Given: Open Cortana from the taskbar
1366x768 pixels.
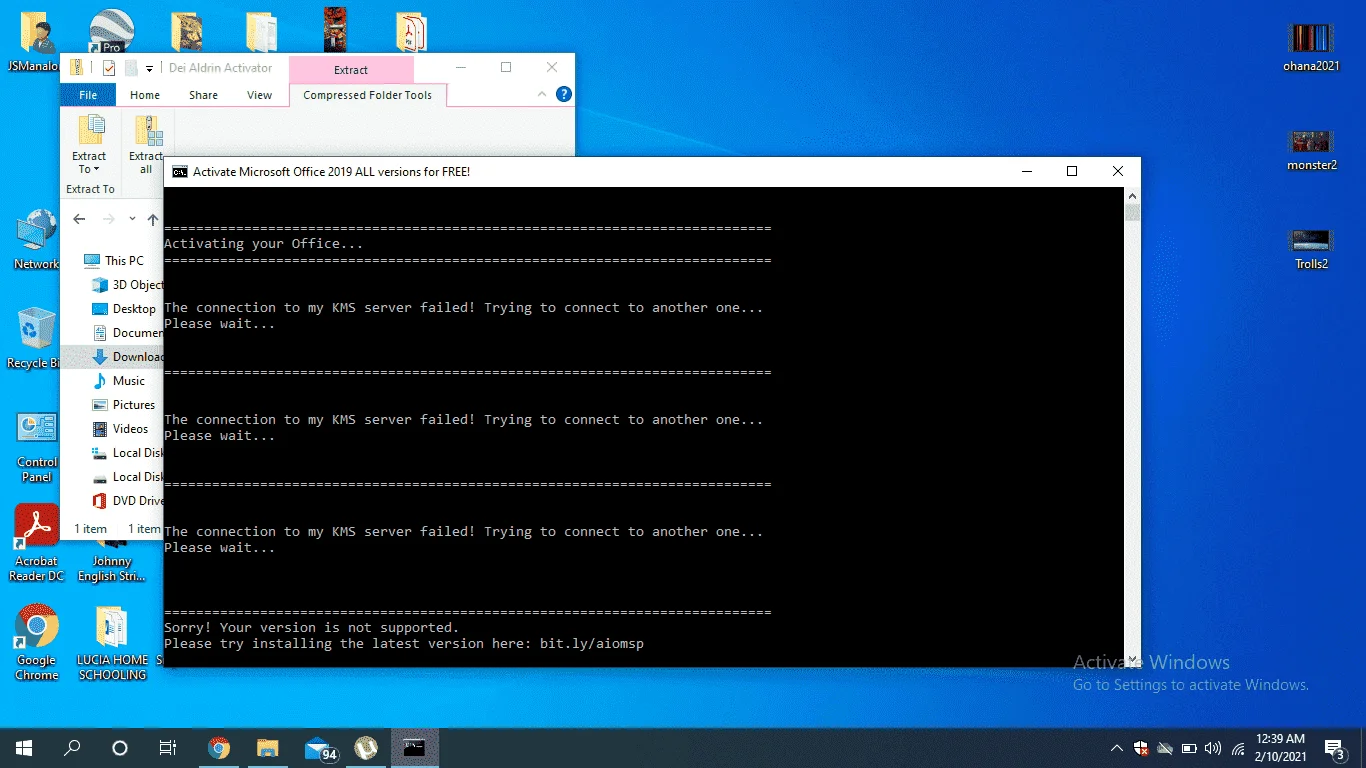Looking at the screenshot, I should pos(120,747).
